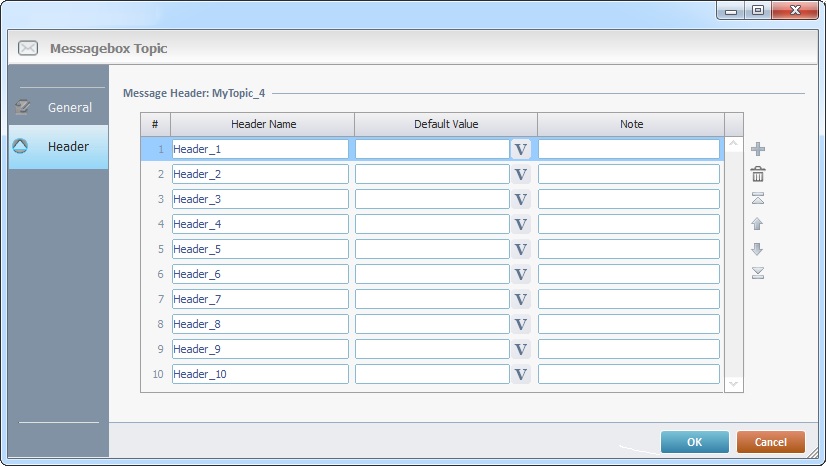Click the move down arrow icon
This screenshot has height=466, width=826.
(758, 249)
